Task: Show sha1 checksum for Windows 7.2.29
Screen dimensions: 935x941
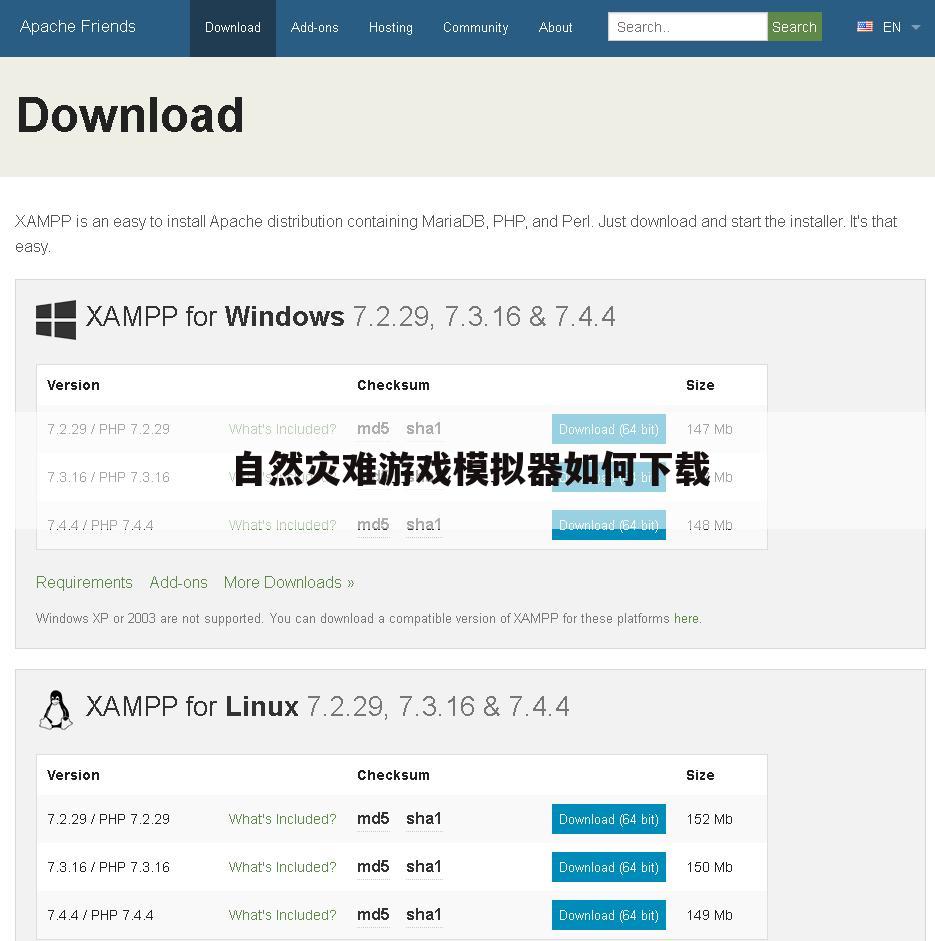Action: (424, 428)
